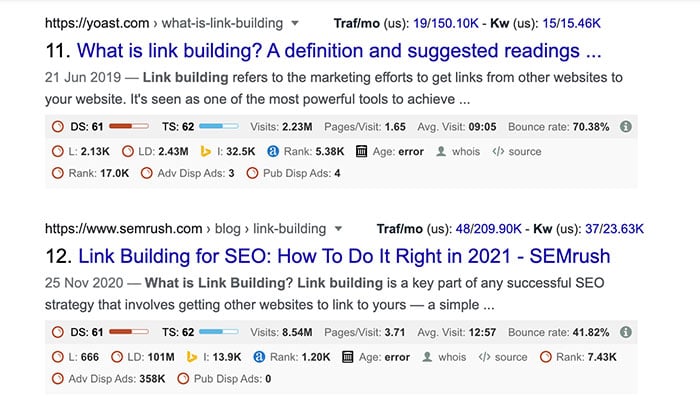Click the circle icon beside Adv Disp Ads: 358K

58,379
